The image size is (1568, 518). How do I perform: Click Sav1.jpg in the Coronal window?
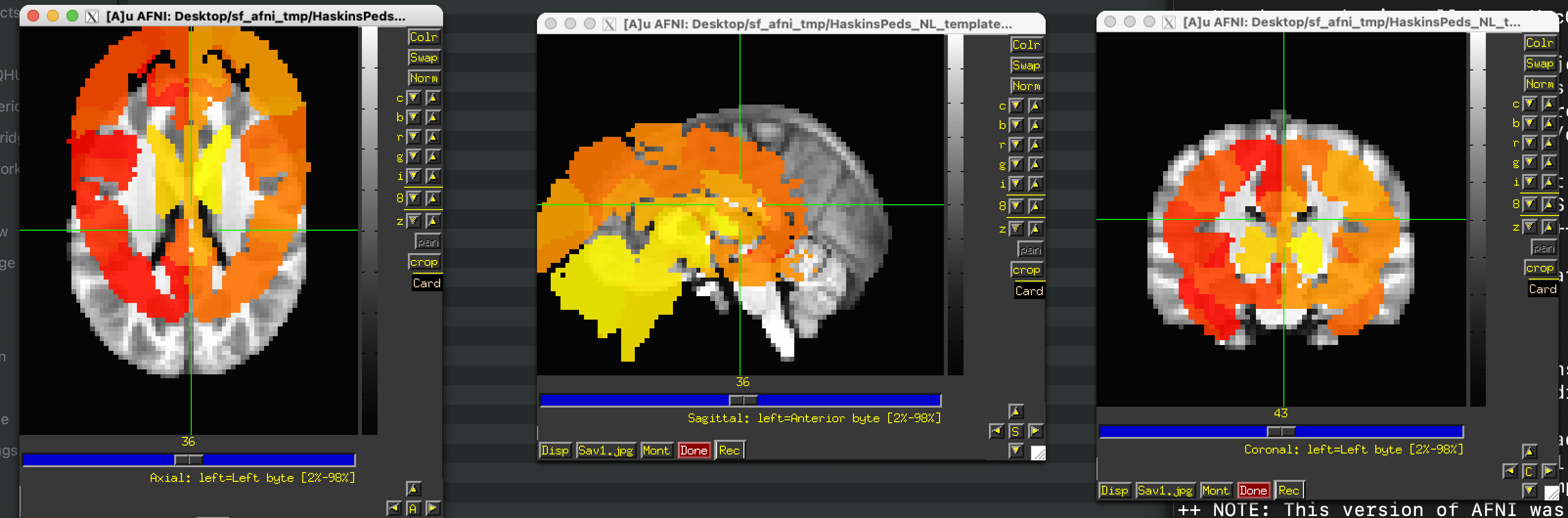1165,490
